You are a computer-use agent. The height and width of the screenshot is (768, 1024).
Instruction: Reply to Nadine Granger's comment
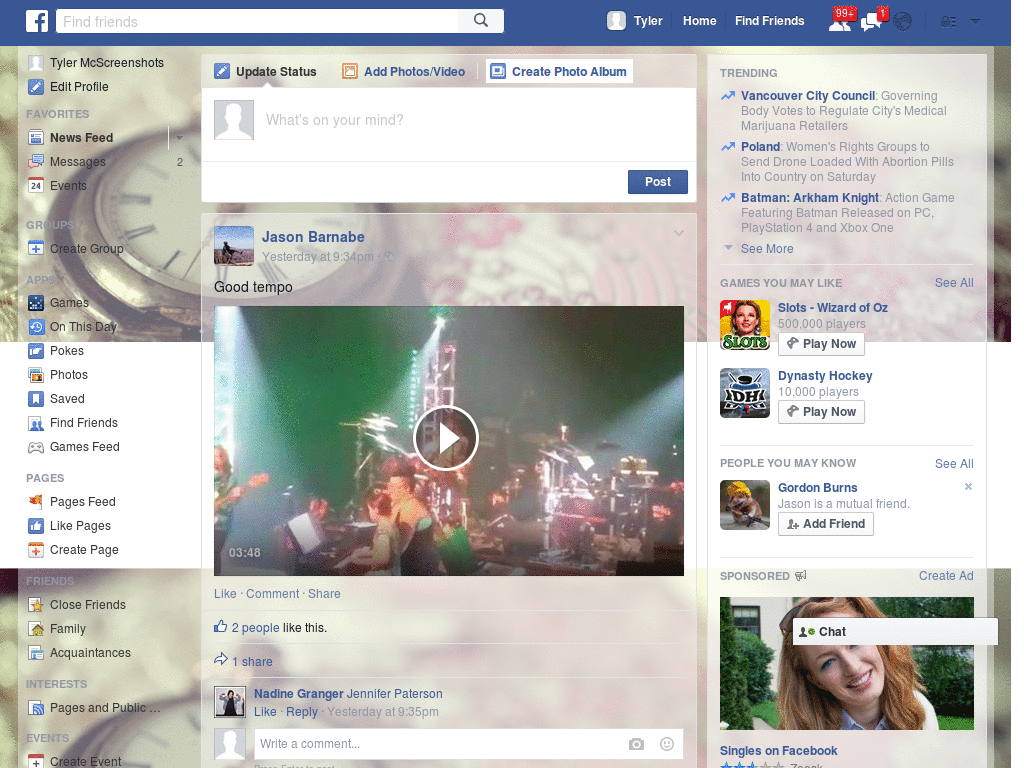[302, 712]
